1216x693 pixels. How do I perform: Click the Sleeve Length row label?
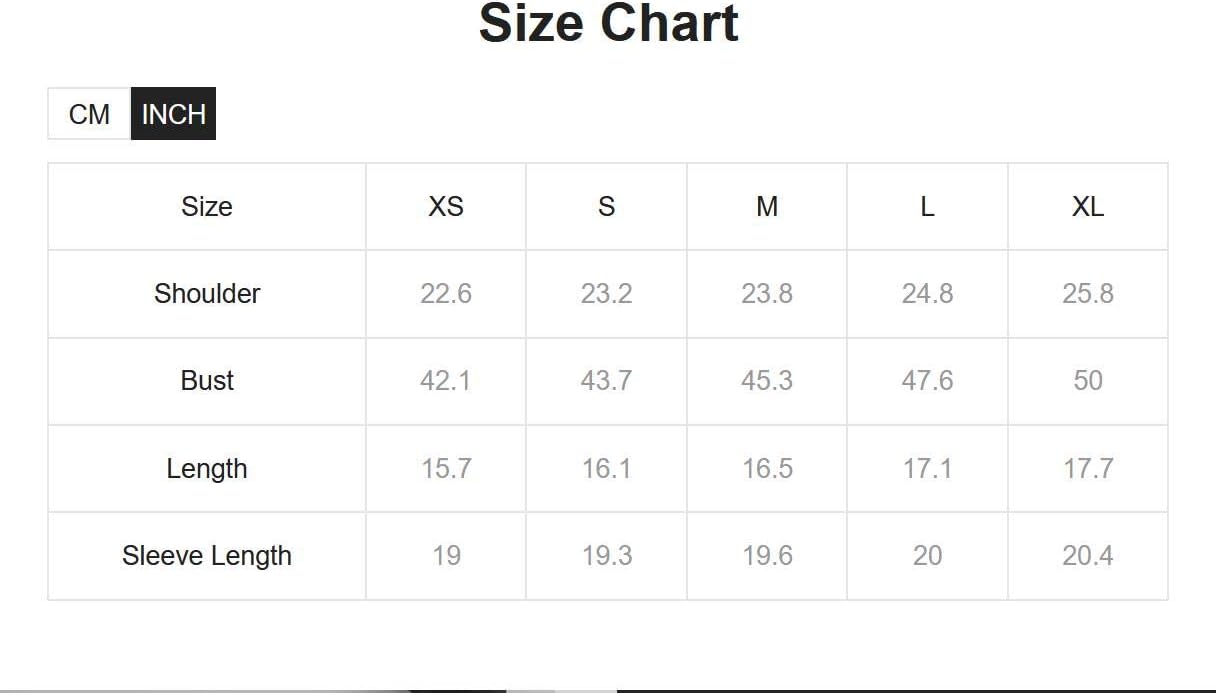(x=207, y=556)
